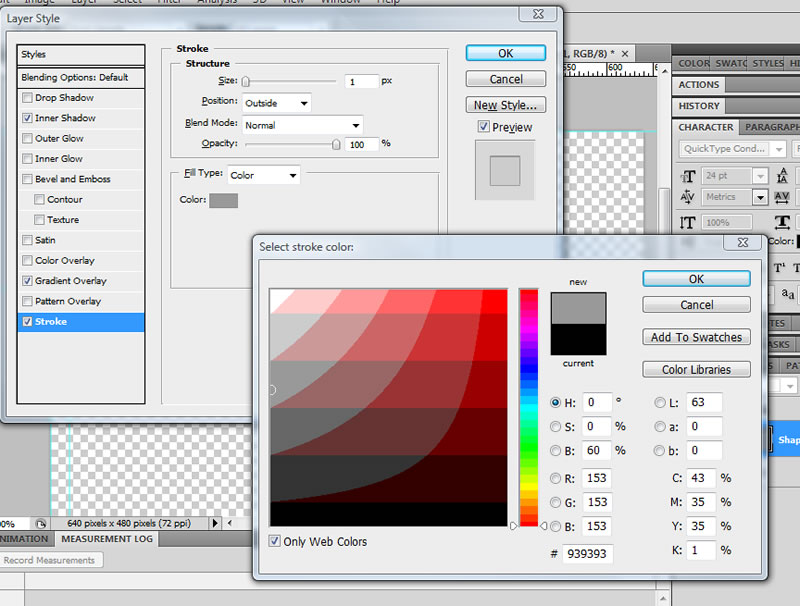Viewport: 800px width, 606px height.
Task: Click New Style button
Action: pyautogui.click(x=506, y=105)
